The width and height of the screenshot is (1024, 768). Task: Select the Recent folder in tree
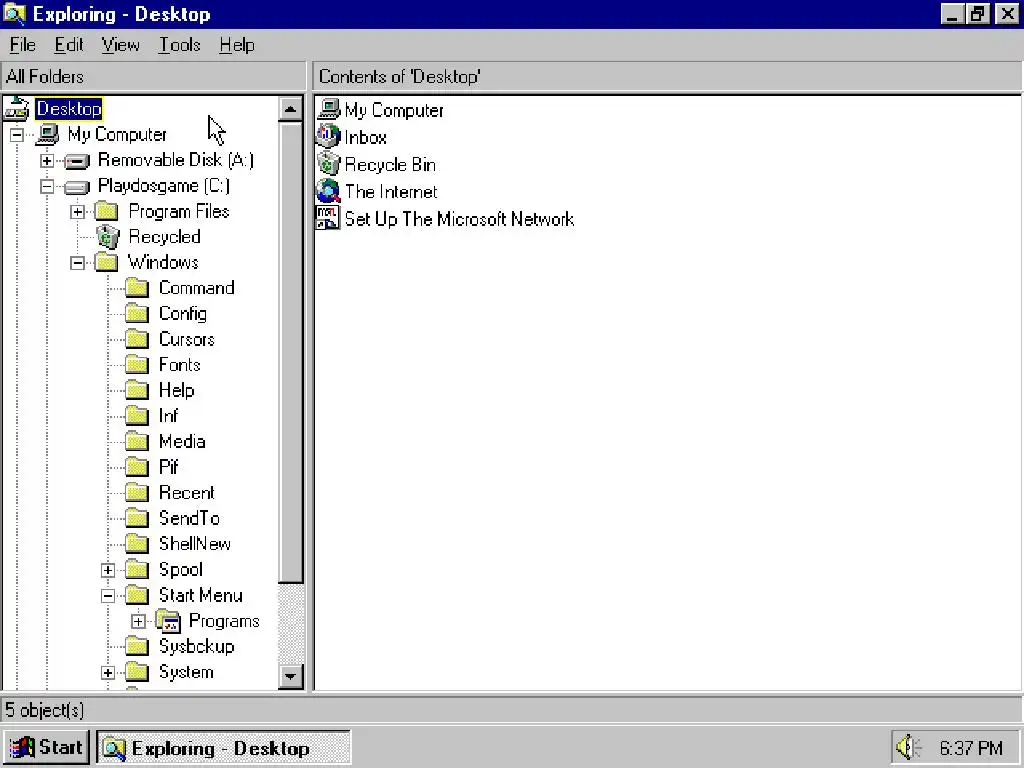[x=186, y=493]
